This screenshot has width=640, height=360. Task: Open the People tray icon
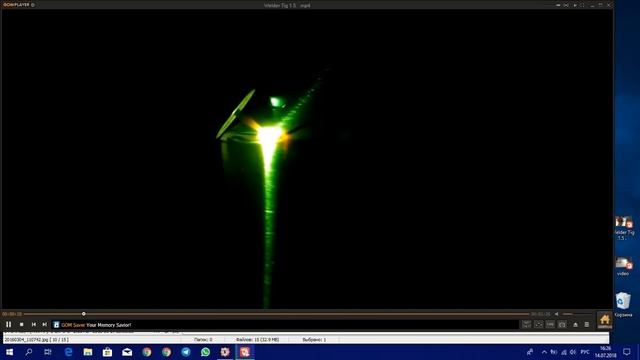pos(530,352)
